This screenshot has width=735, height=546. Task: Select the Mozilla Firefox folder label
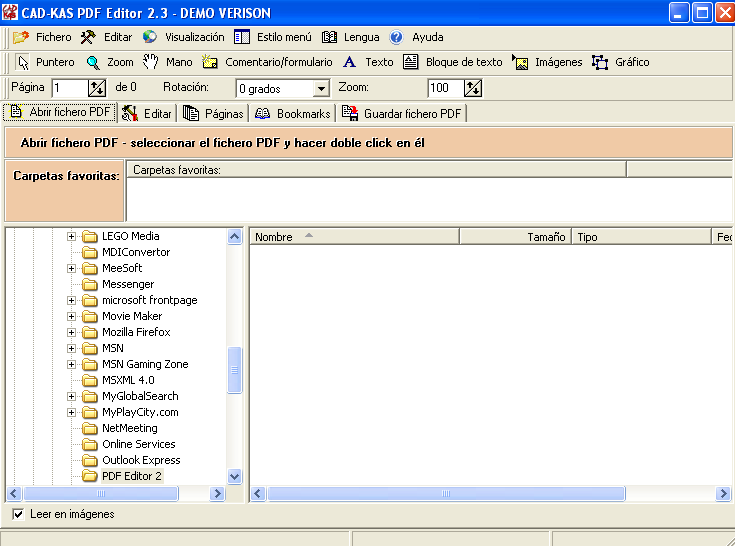(x=136, y=332)
